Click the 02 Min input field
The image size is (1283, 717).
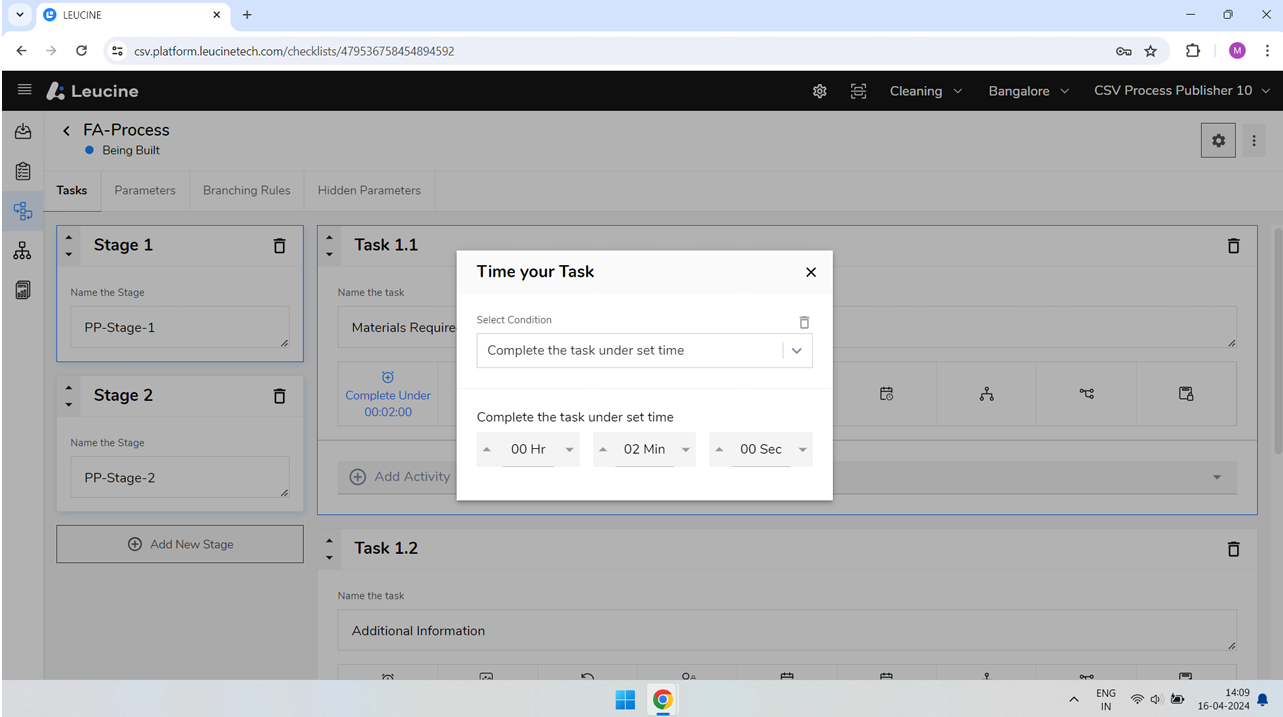pyautogui.click(x=644, y=449)
